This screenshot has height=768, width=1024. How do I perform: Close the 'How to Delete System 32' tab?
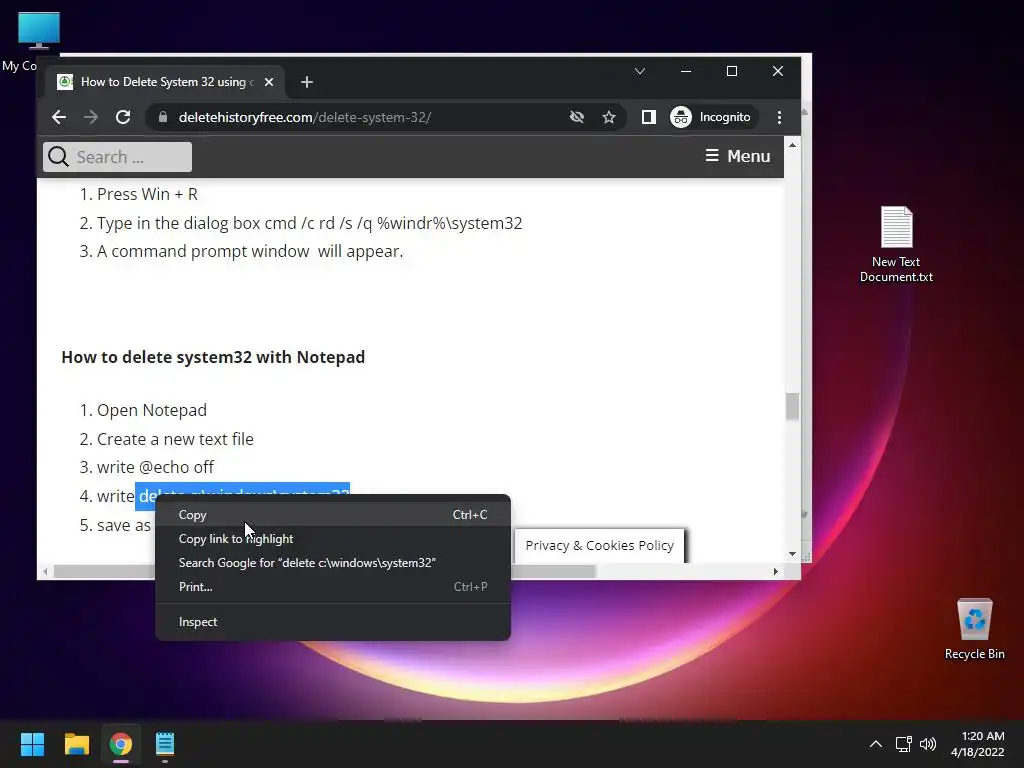click(269, 82)
